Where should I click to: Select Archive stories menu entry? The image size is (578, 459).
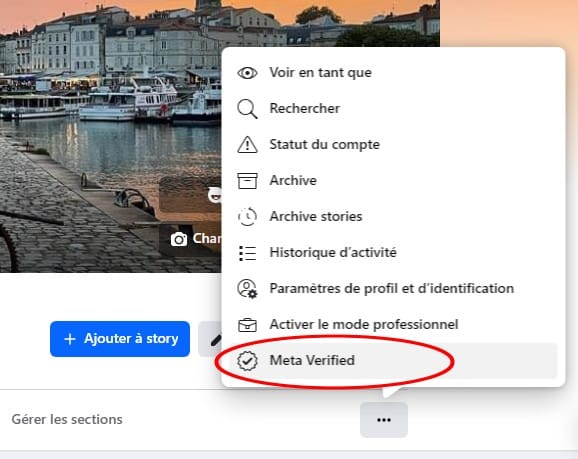pyautogui.click(x=393, y=216)
